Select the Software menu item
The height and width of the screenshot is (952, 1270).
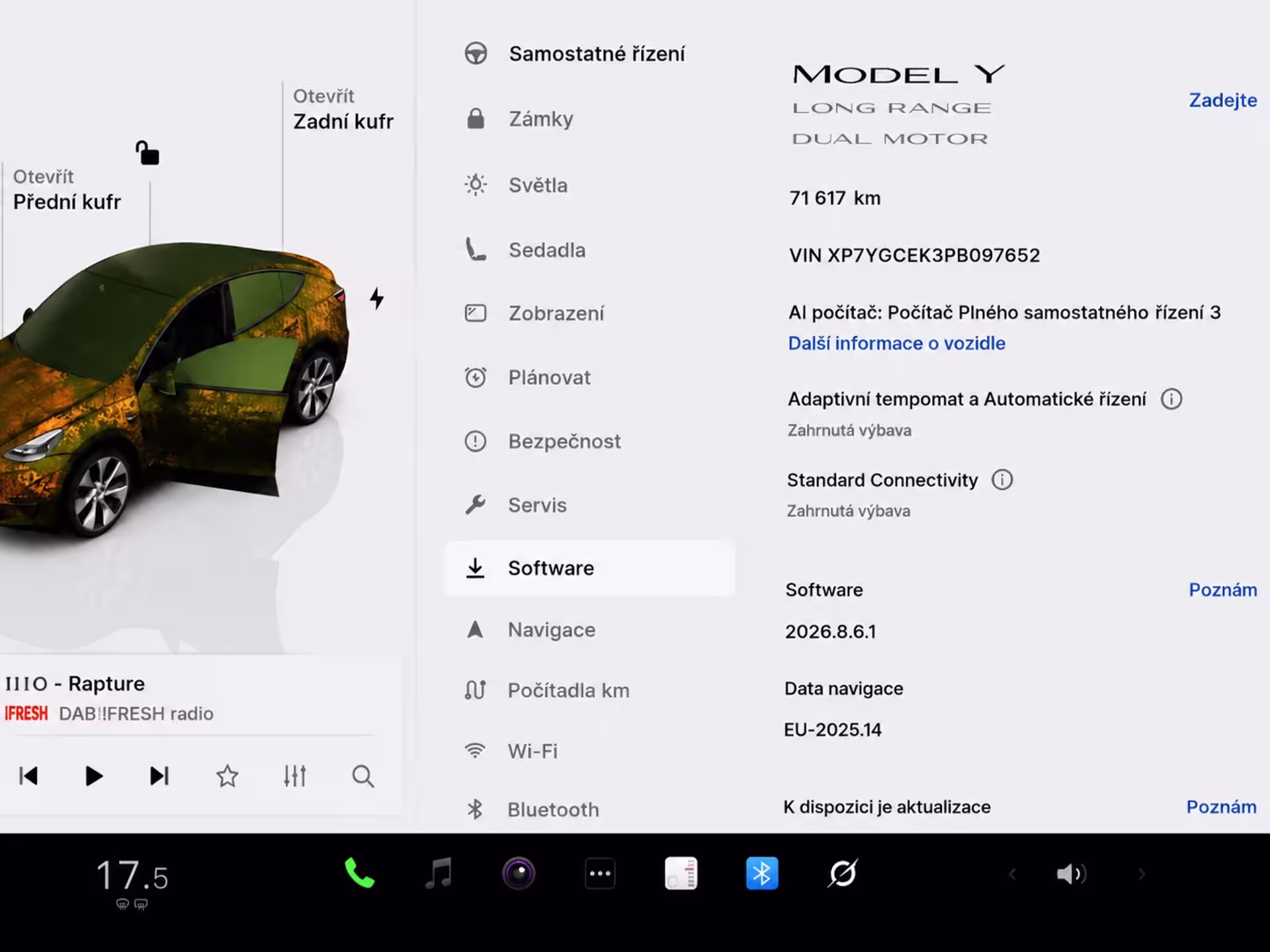click(x=589, y=568)
